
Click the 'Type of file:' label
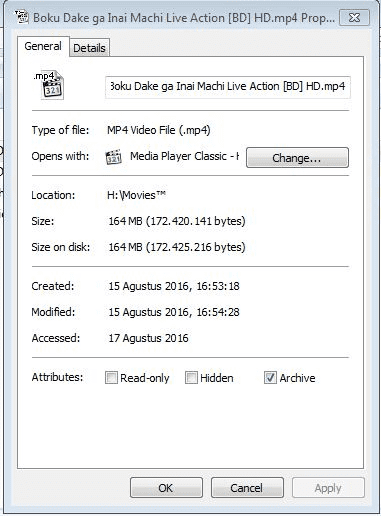tap(60, 130)
